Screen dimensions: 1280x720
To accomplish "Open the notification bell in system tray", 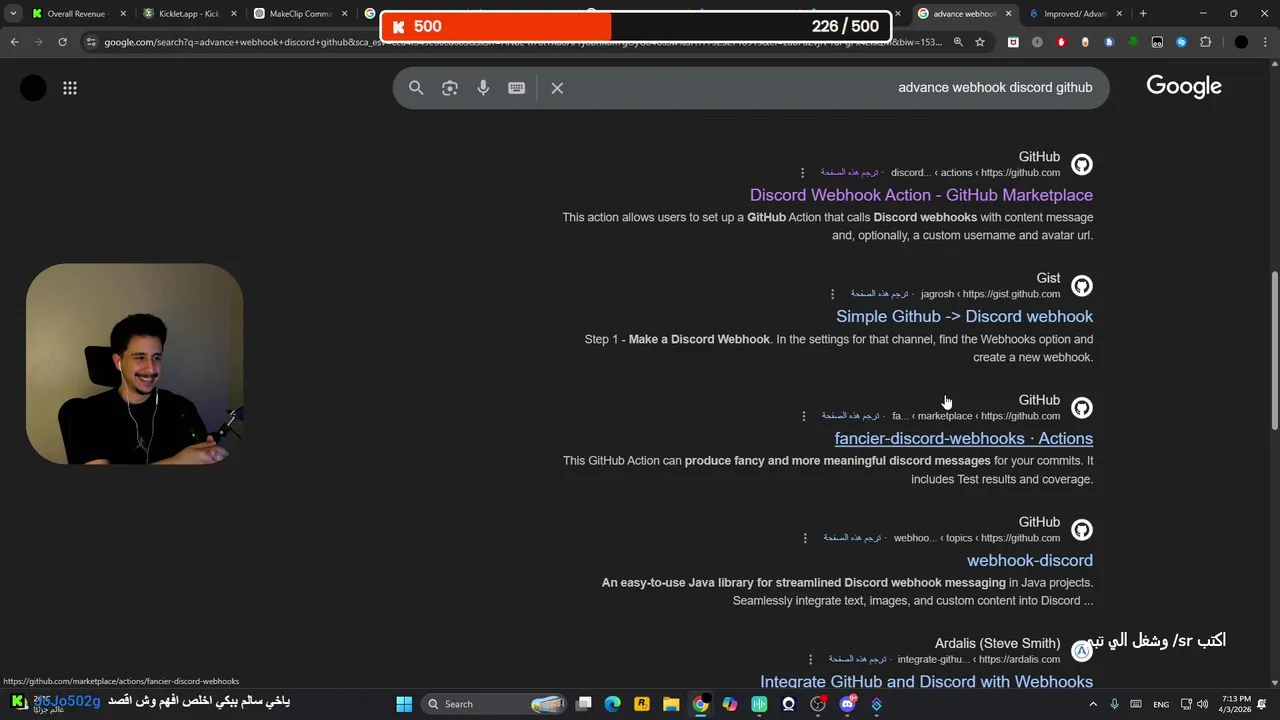I will click(1262, 704).
